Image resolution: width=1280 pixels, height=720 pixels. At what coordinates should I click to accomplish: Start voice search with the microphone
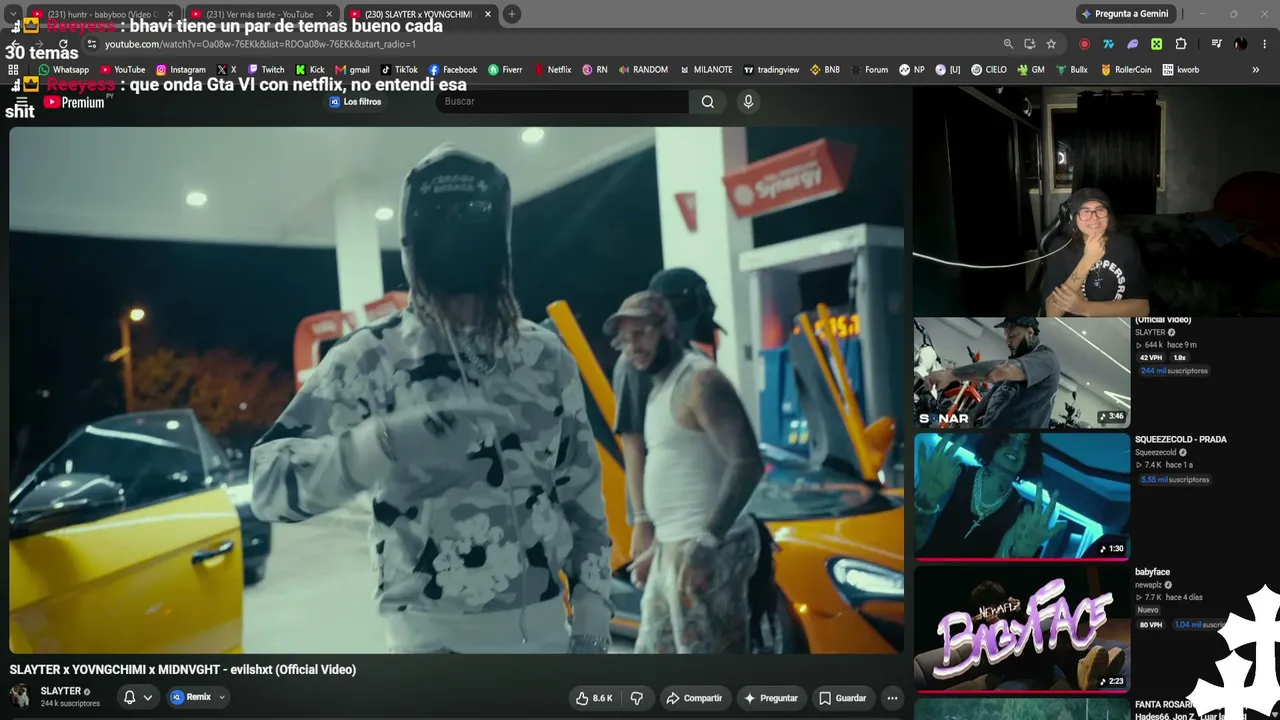coord(748,101)
